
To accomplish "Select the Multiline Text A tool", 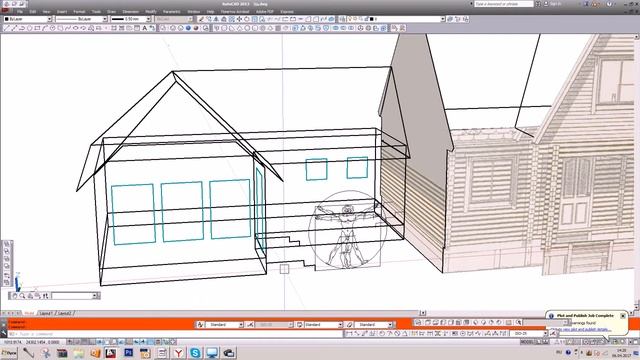I will coord(144,28).
